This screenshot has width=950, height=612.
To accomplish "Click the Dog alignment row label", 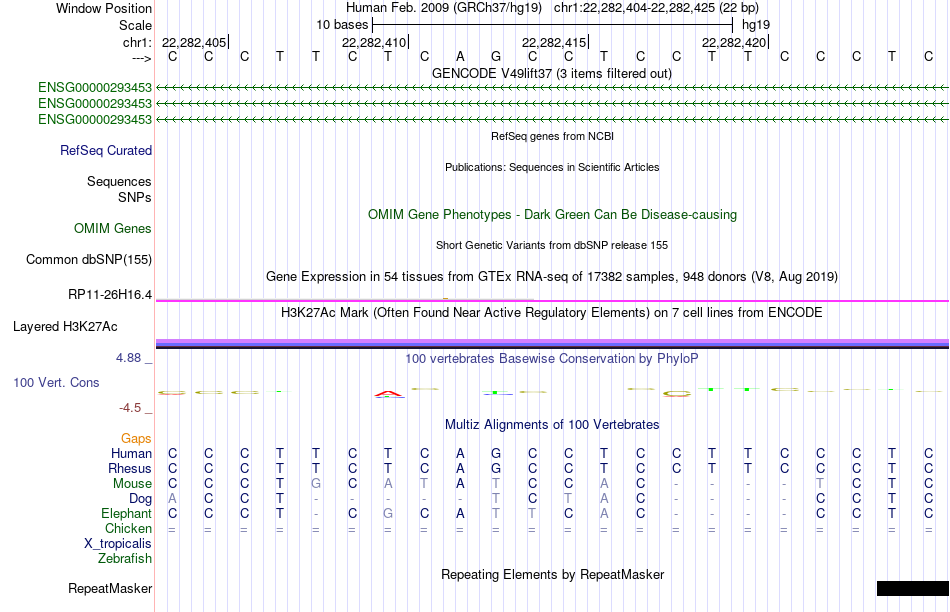I will (x=141, y=499).
